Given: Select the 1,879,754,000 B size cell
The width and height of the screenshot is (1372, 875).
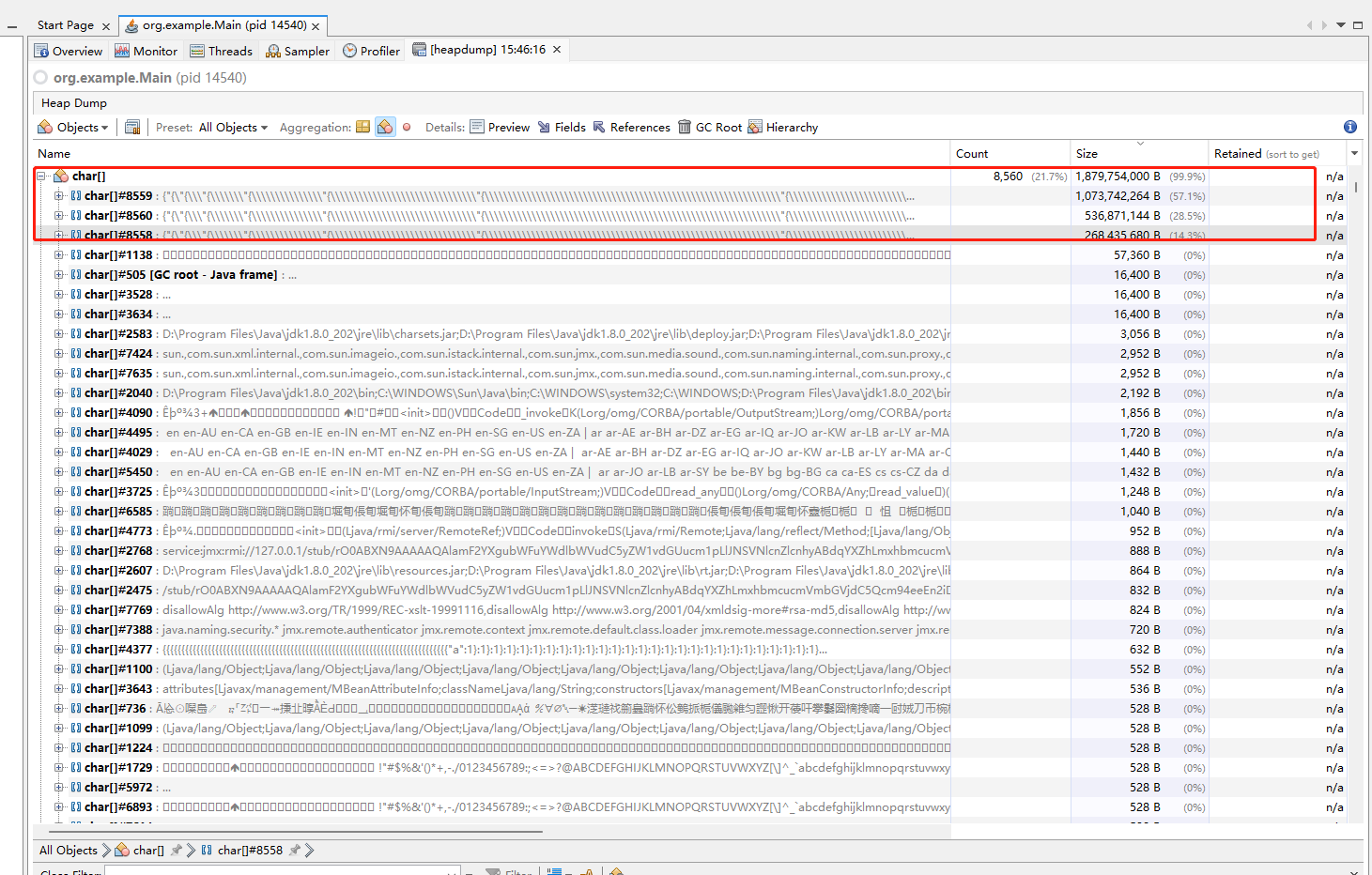Looking at the screenshot, I should click(x=1140, y=177).
